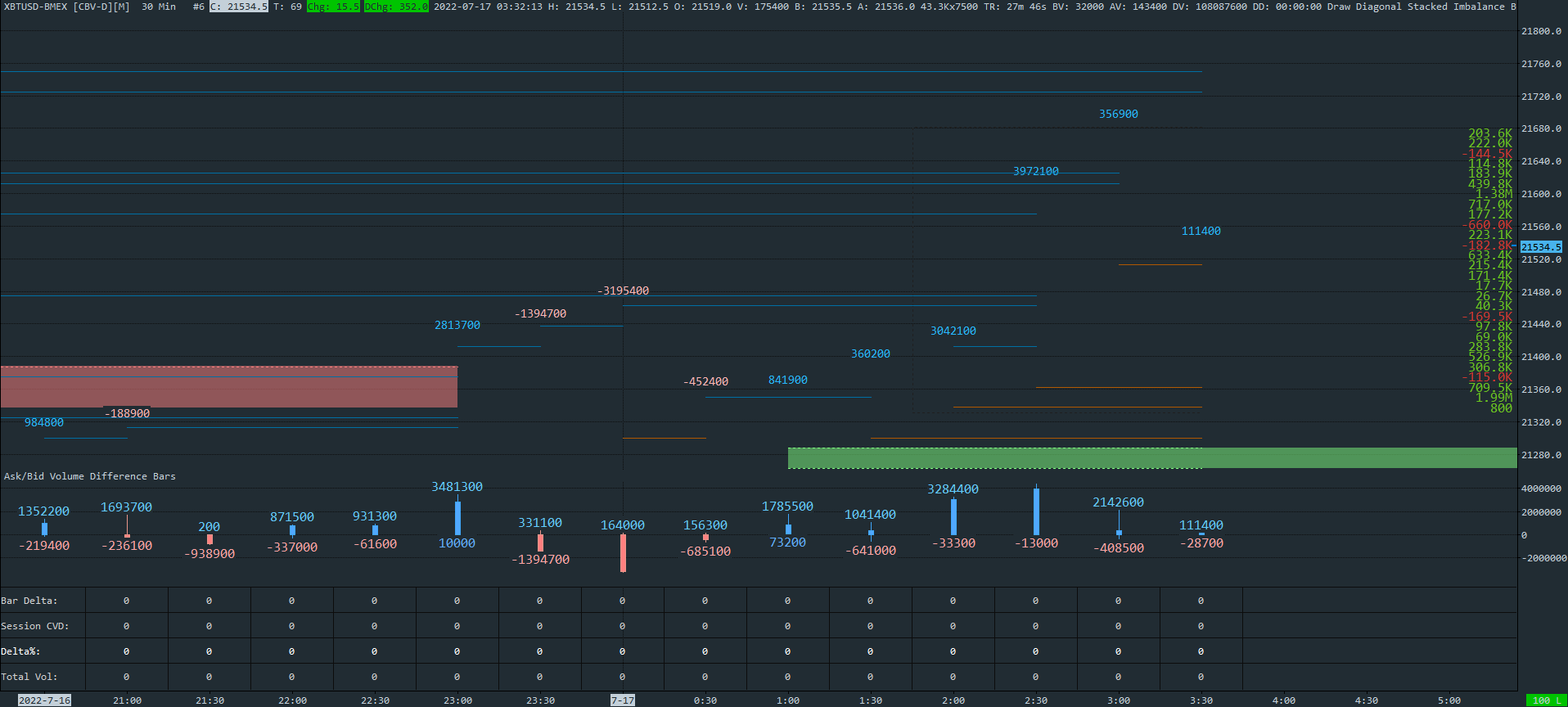
Task: Click the -219400 bid volume value
Action: (44, 546)
